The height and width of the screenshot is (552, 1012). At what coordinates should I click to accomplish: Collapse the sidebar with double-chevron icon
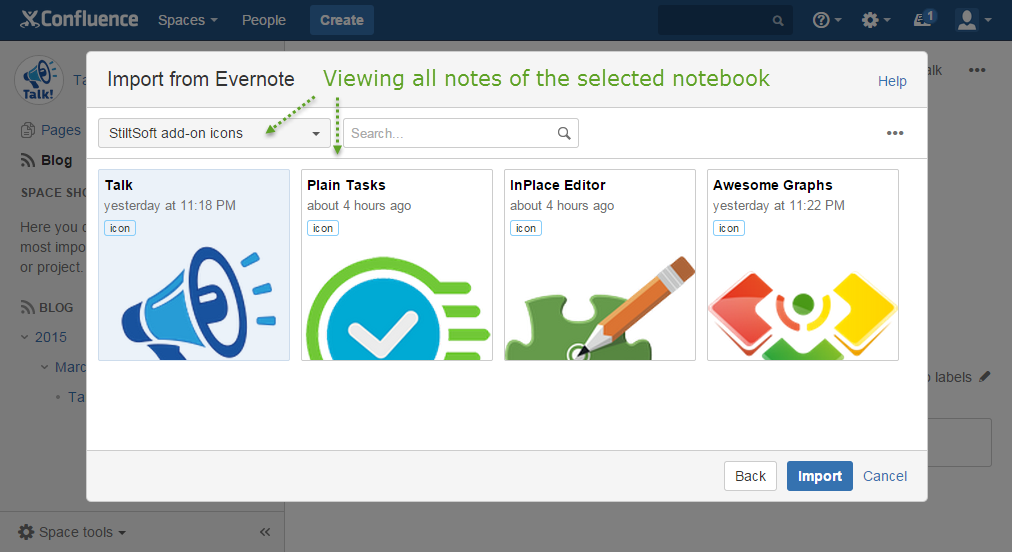(x=265, y=532)
